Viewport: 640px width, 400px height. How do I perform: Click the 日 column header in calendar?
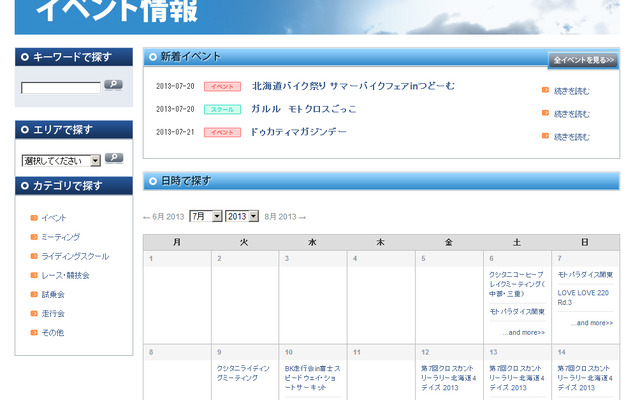point(585,242)
